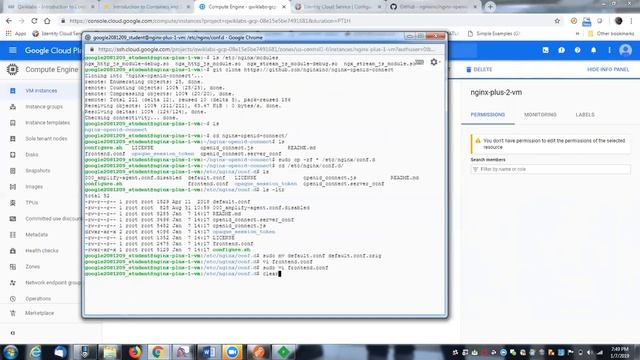Open Health checks in sidebar

pyautogui.click(x=42, y=251)
